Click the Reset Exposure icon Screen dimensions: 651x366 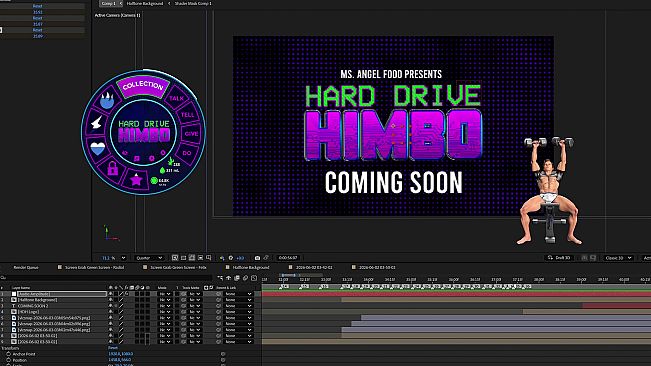click(231, 258)
